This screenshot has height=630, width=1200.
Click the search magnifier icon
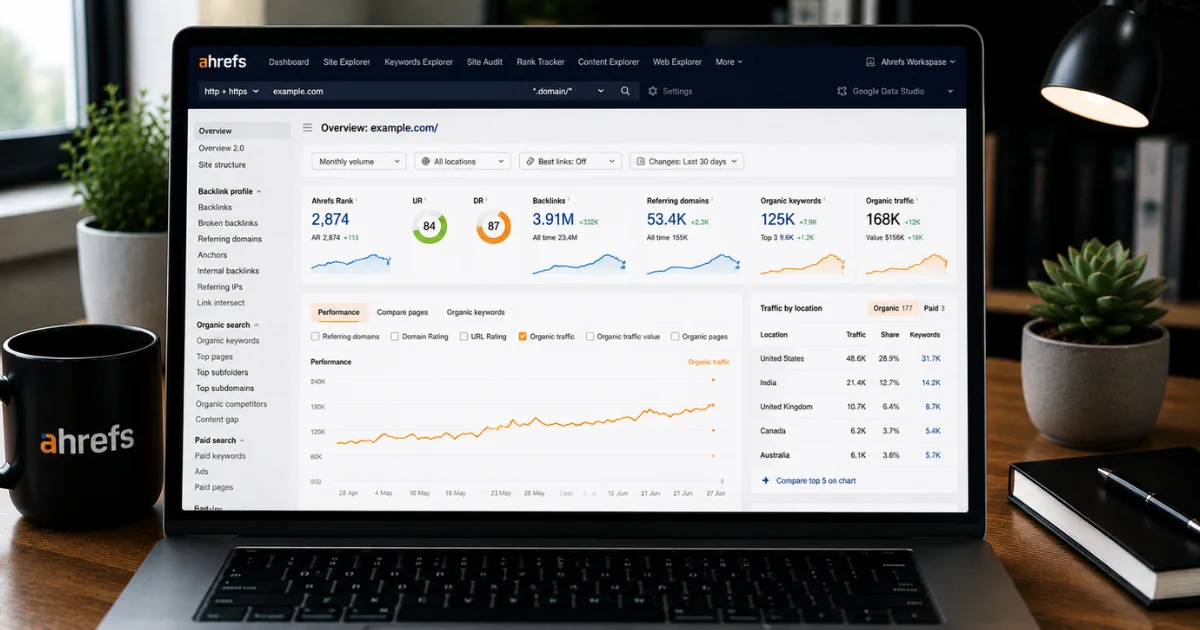click(x=625, y=91)
